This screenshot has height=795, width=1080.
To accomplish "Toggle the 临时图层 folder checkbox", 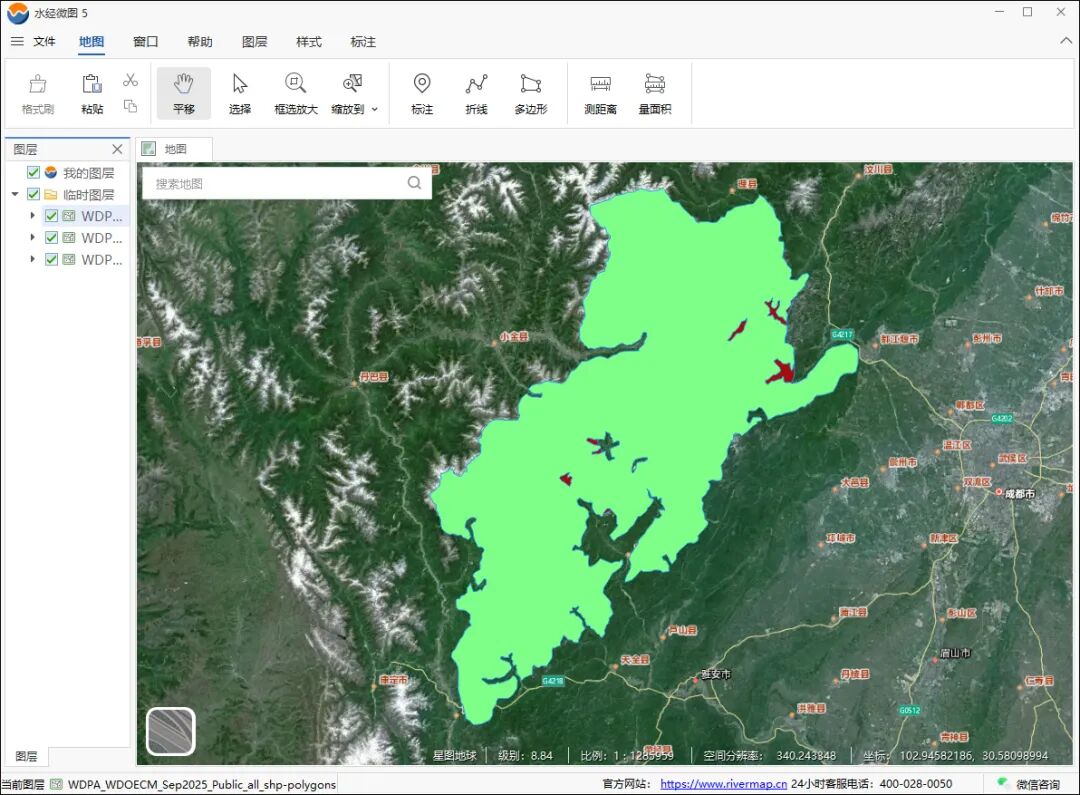I will [34, 195].
